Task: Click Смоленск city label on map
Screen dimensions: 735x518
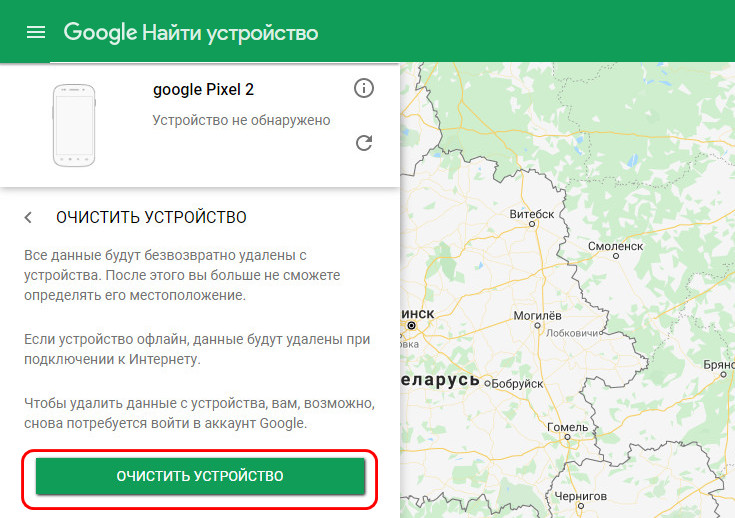Action: (615, 246)
